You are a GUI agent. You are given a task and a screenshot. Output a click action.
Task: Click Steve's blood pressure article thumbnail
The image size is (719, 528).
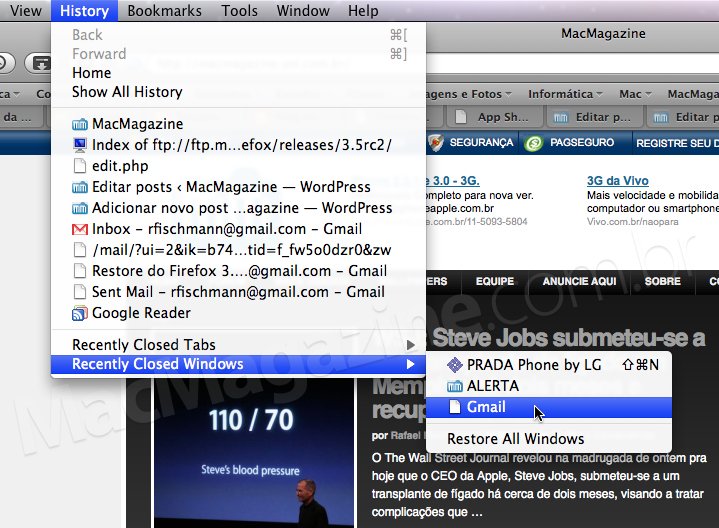coord(254,453)
